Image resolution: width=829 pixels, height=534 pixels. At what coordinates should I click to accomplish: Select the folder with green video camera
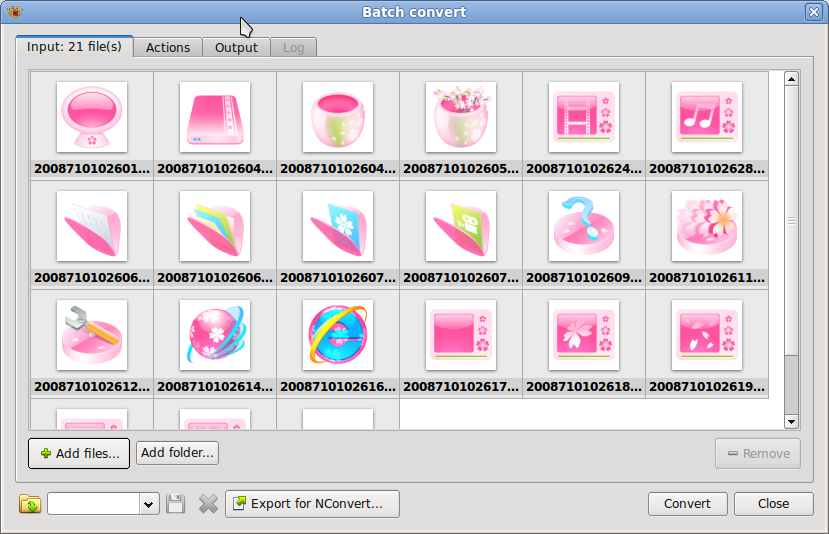tap(461, 226)
